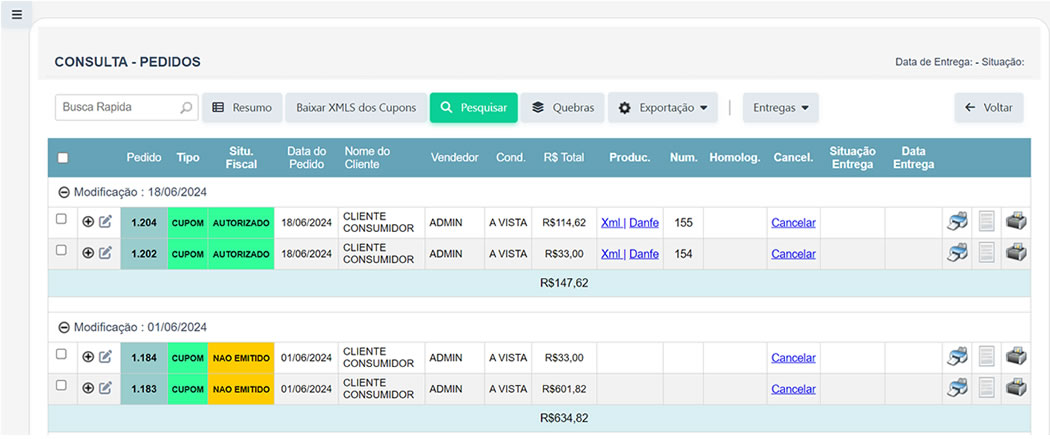Collapse the Modificação 01/06/2024 group
Image resolution: width=1050 pixels, height=439 pixels.
click(x=64, y=327)
